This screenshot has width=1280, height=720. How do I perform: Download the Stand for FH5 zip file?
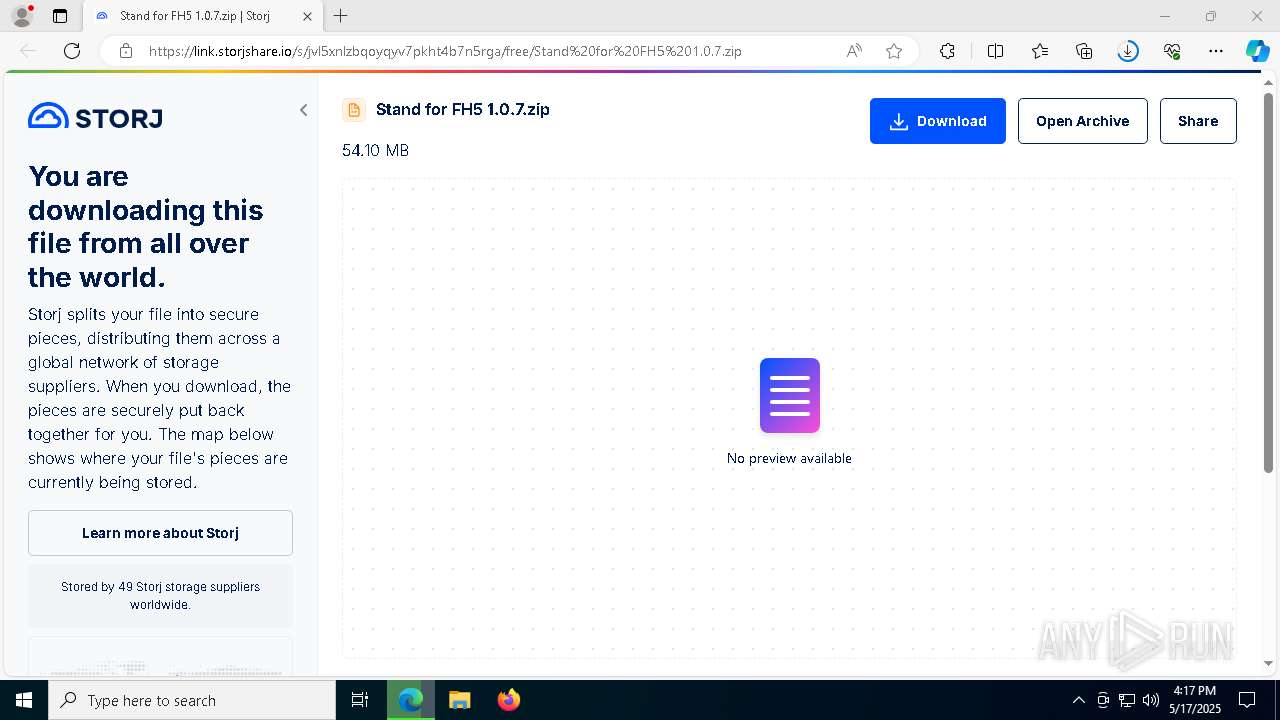938,121
